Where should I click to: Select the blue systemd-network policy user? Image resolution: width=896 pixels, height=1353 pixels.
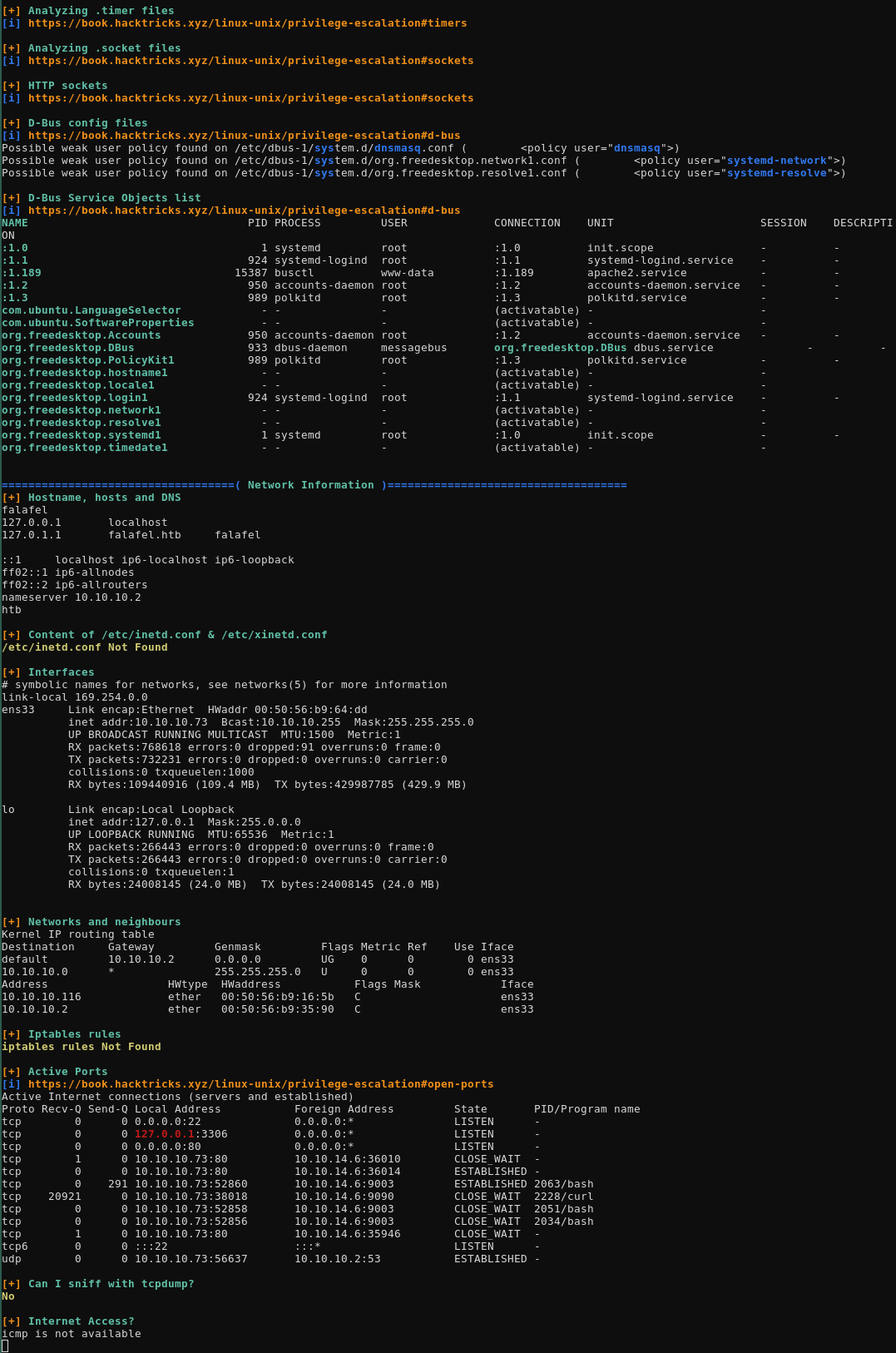pos(776,161)
